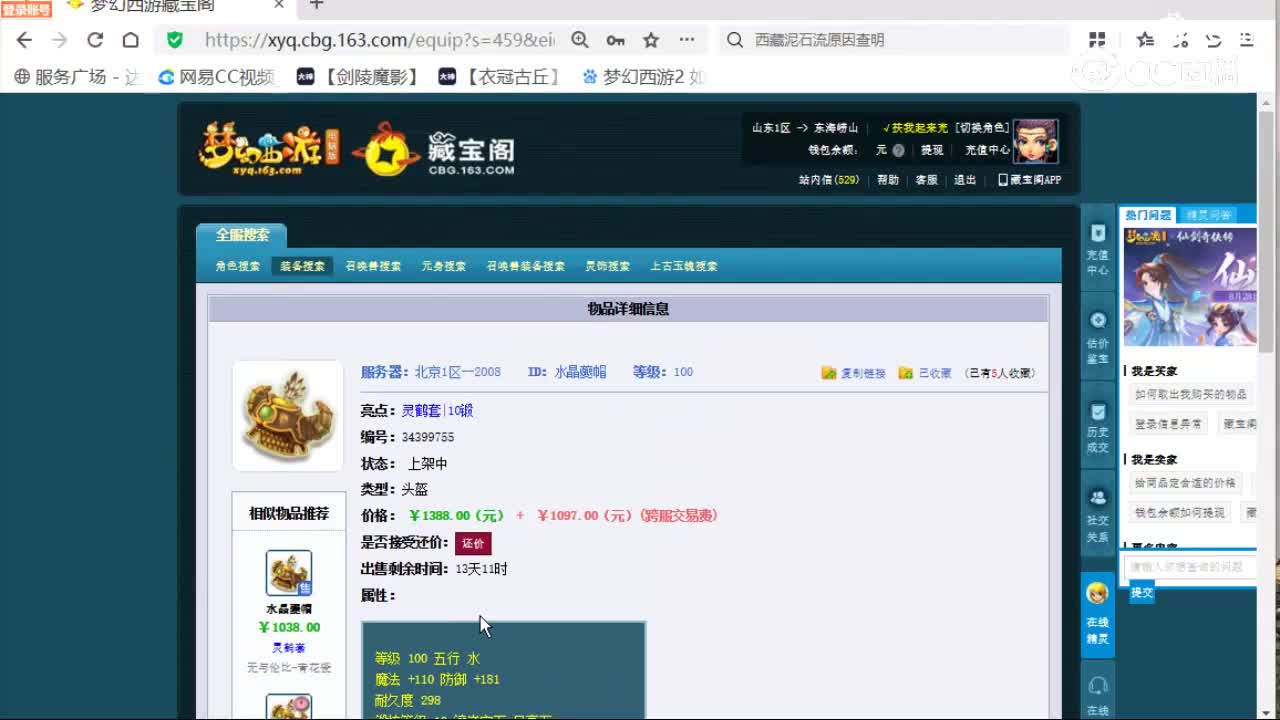Switch to 召唤兽搜索
The image size is (1280, 720).
(x=373, y=266)
